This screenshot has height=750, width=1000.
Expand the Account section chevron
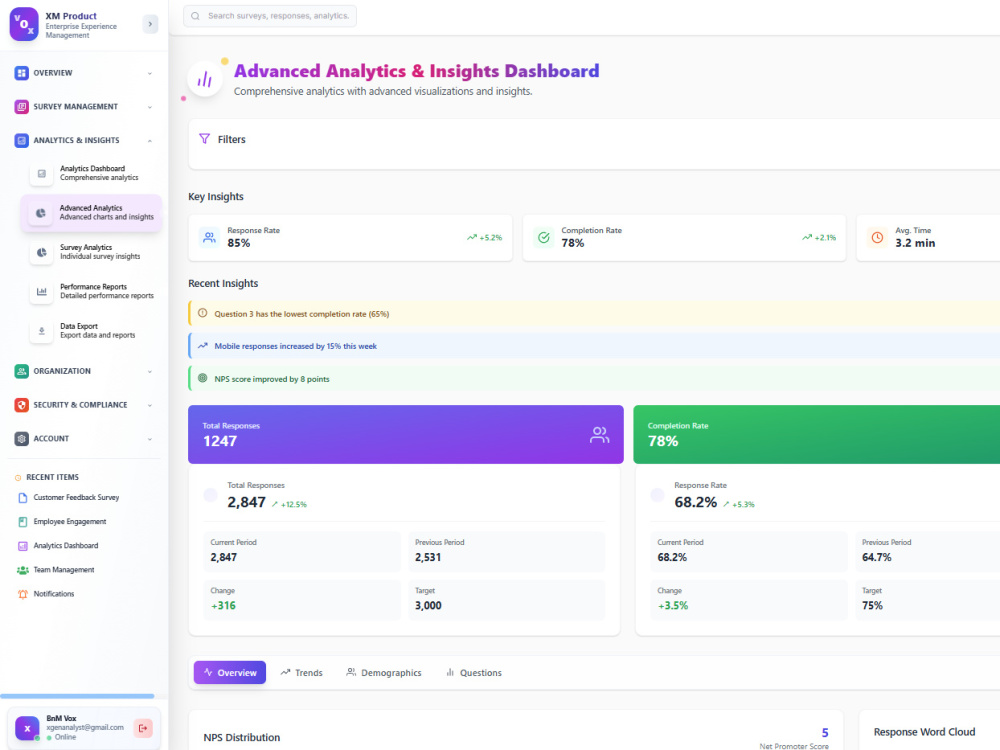(x=150, y=439)
